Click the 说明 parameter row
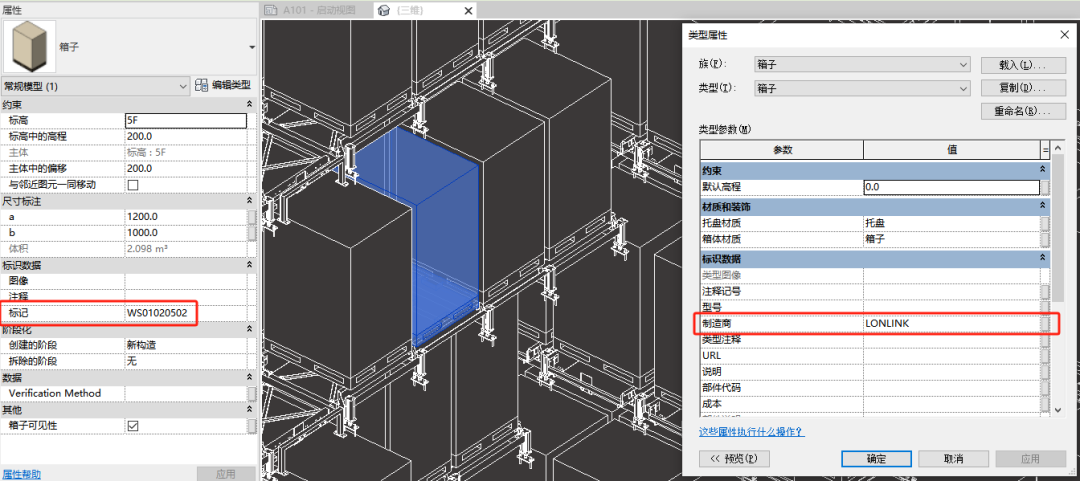Image resolution: width=1080 pixels, height=481 pixels. point(875,371)
